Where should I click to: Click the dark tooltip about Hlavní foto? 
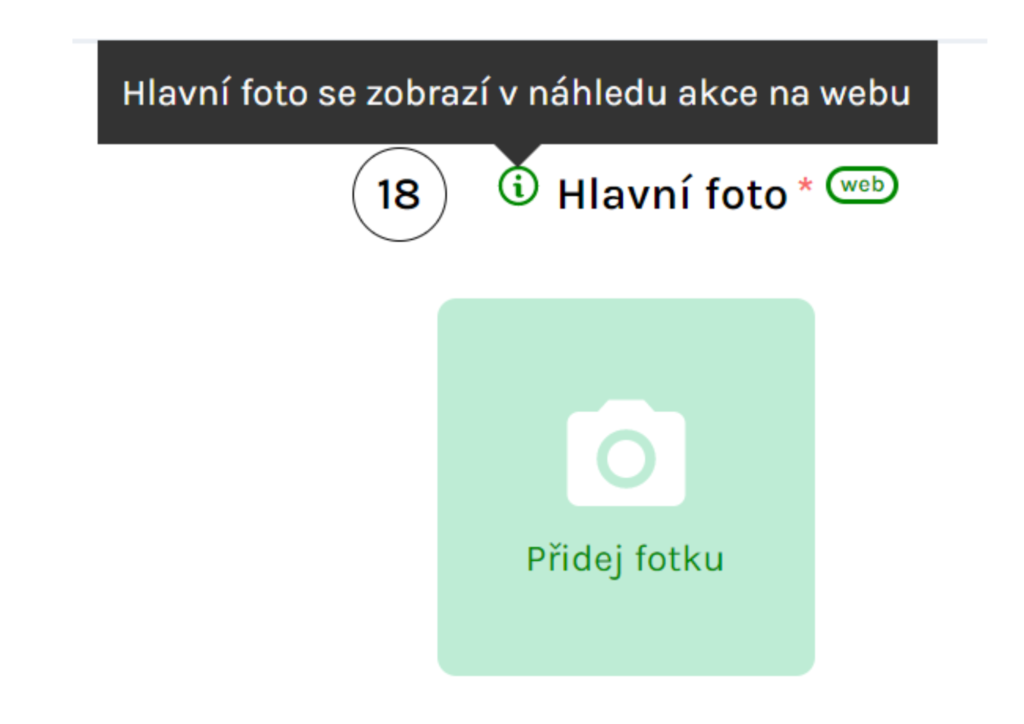(x=517, y=92)
